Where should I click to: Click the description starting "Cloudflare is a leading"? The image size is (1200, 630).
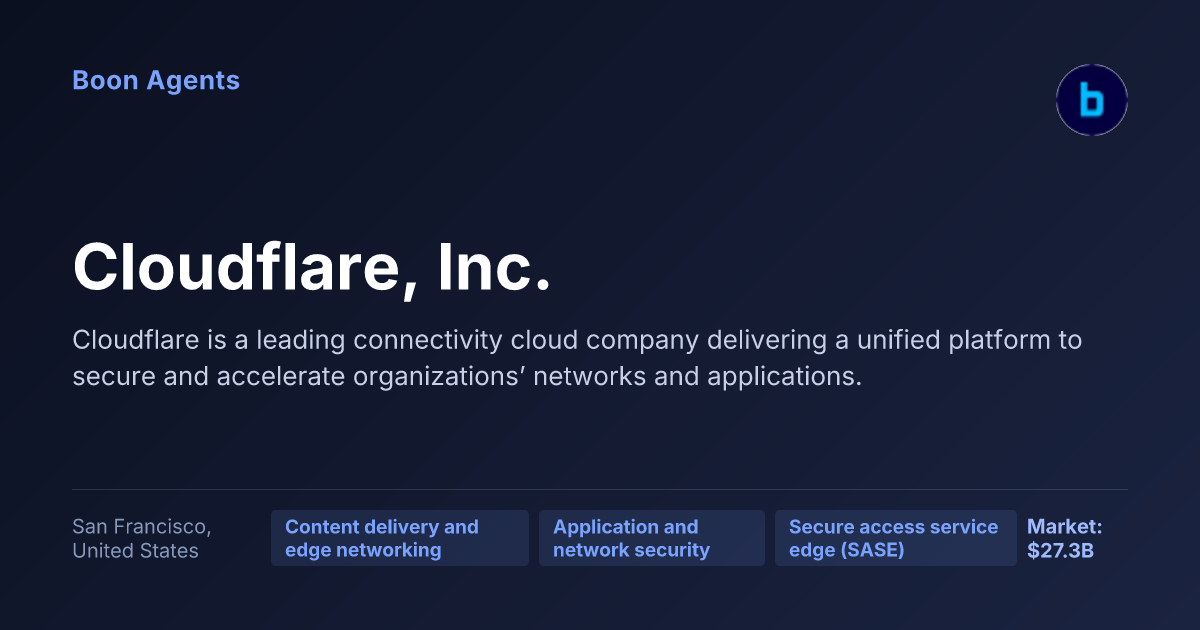tap(577, 358)
